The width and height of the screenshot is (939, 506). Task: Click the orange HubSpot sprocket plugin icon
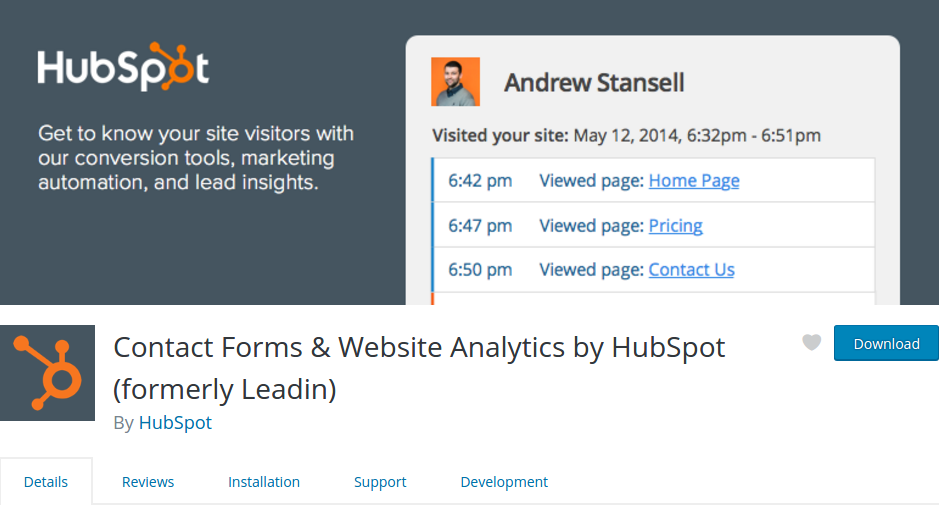coord(47,373)
